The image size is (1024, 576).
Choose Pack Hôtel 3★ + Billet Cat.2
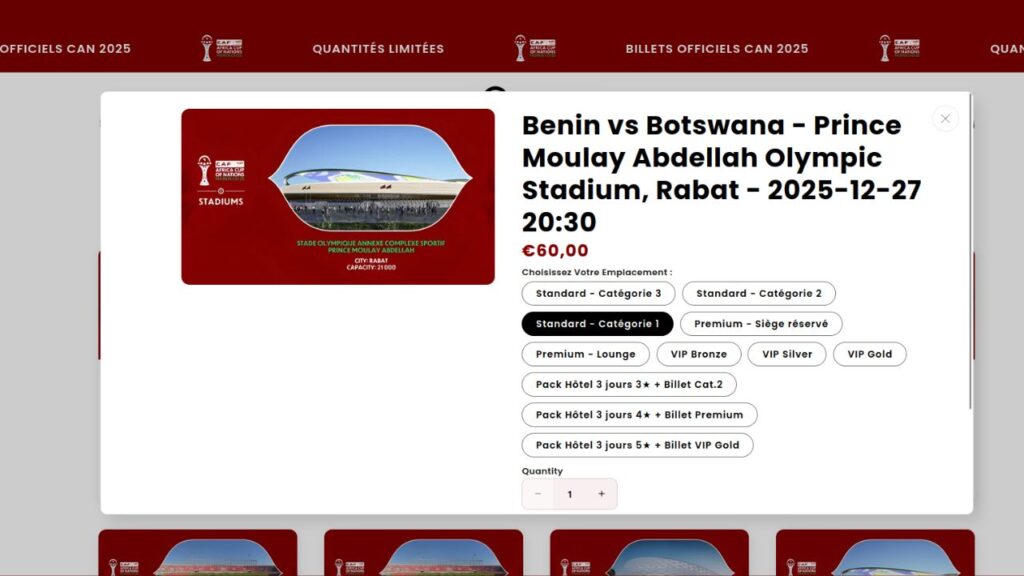[629, 385]
